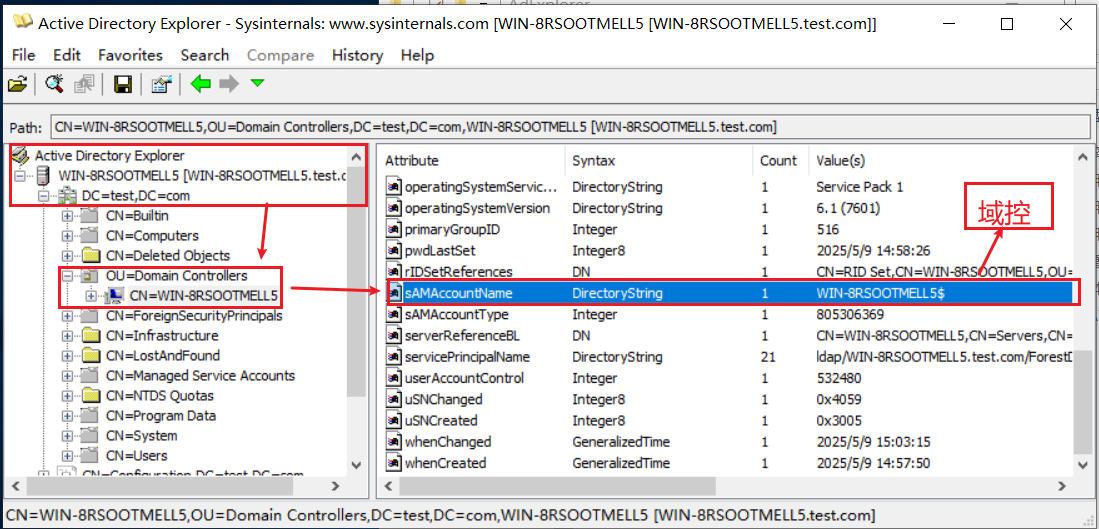Open the Search menu

[205, 55]
